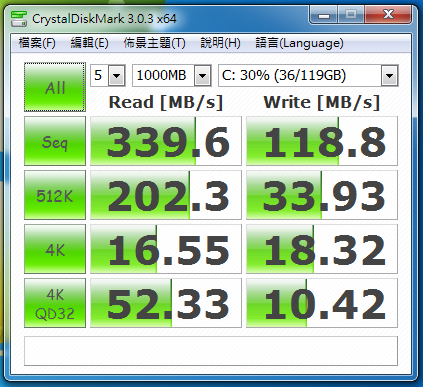Select the 512K write result 33.93
Screen dimensions: 423x387
click(x=322, y=195)
